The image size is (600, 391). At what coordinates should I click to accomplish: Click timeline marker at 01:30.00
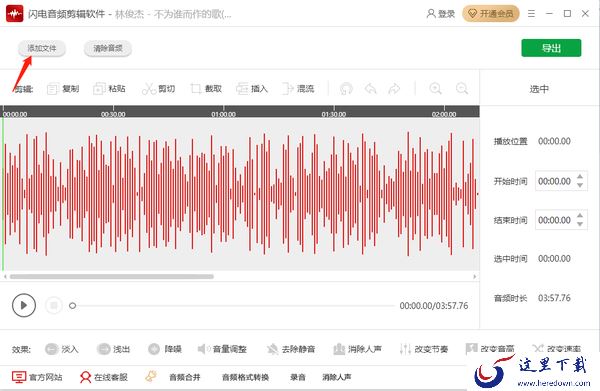334,114
